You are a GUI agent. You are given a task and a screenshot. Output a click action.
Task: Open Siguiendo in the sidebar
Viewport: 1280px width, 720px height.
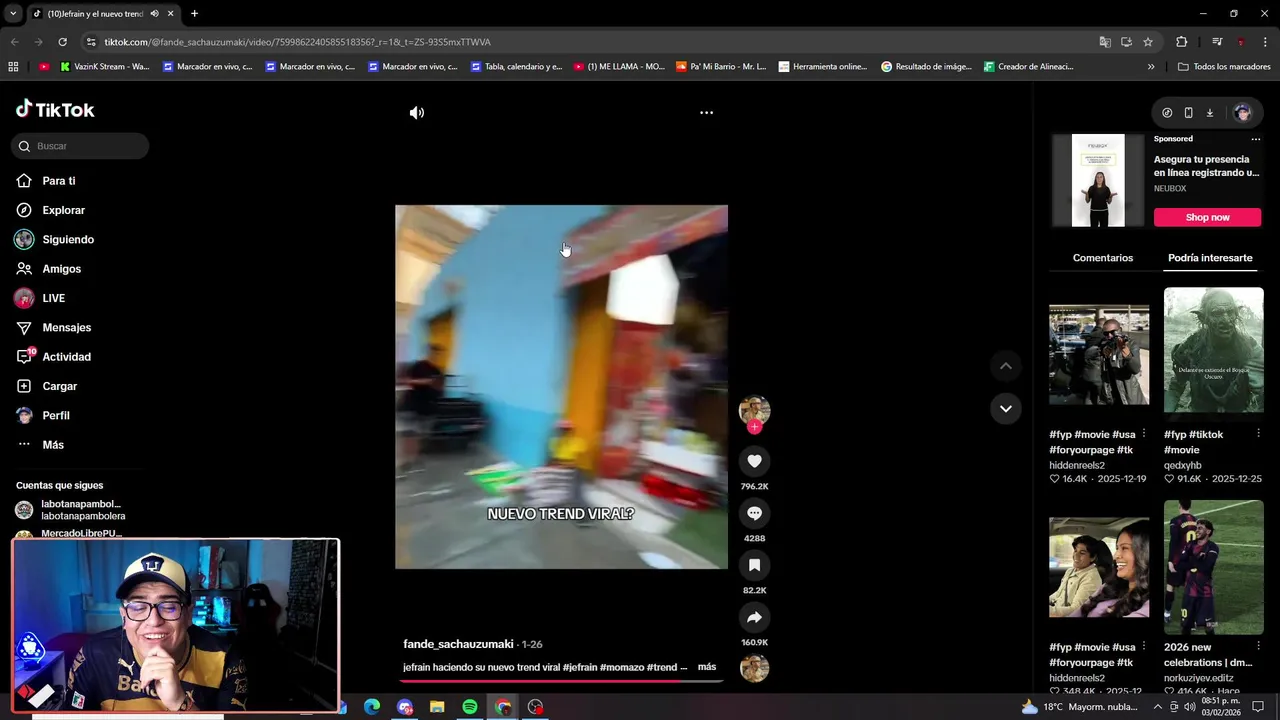coord(54,240)
